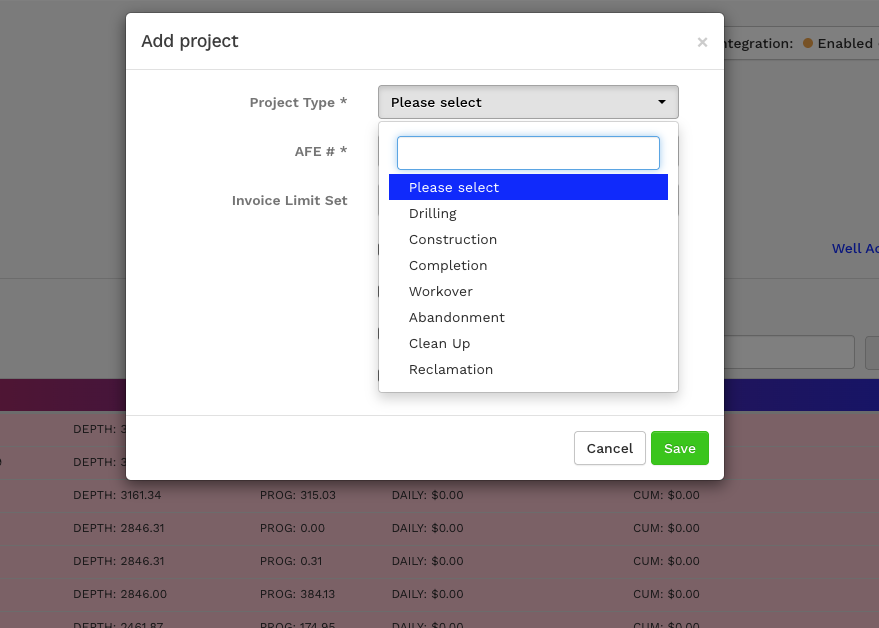Choose Workover as the project type
Screen dimensions: 879x628
[441, 291]
